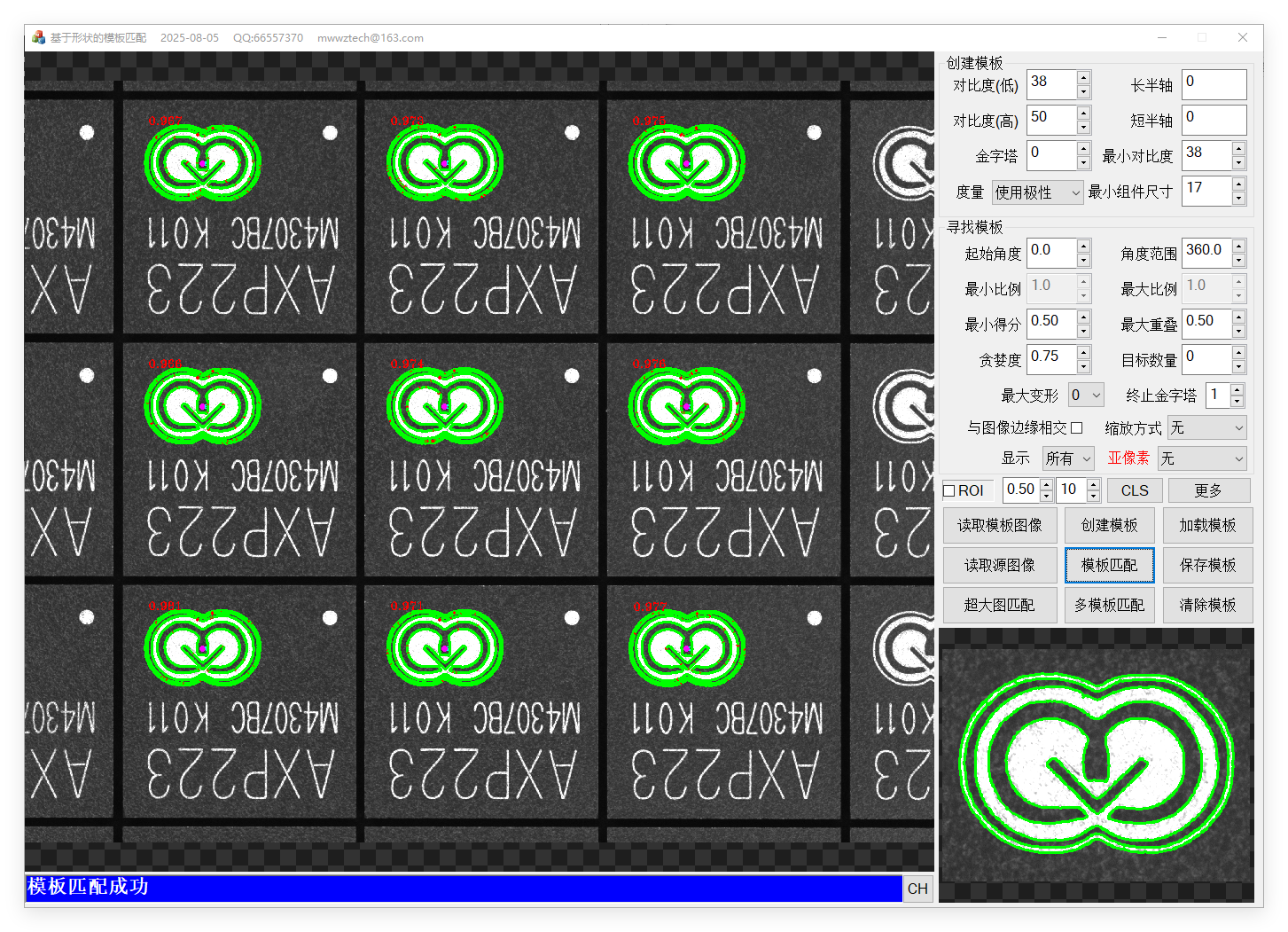Click the template preview image thumbnail
This screenshot has height=932, width=1288.
click(x=1097, y=765)
